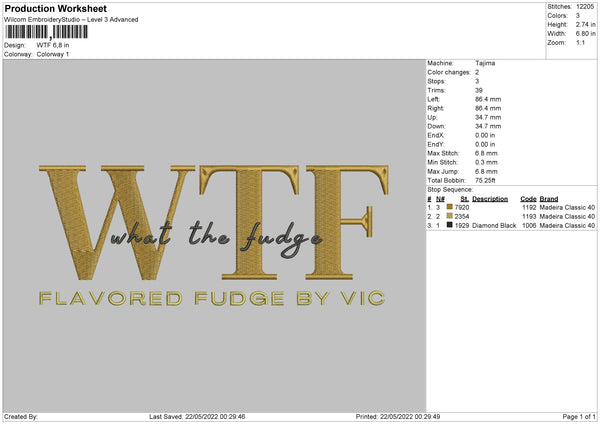
Task: Click the Colors value 3 at top right
Action: [578, 16]
